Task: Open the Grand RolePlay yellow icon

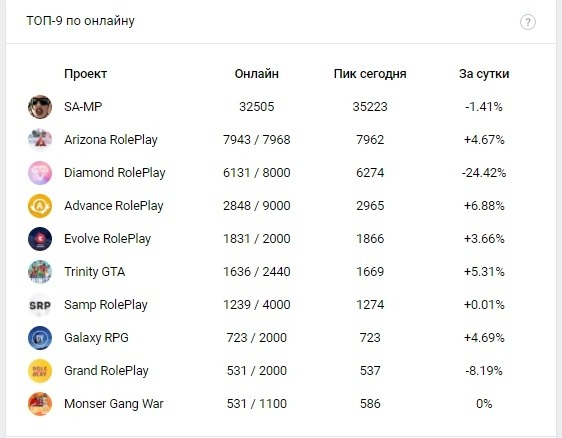Action: 40,371
